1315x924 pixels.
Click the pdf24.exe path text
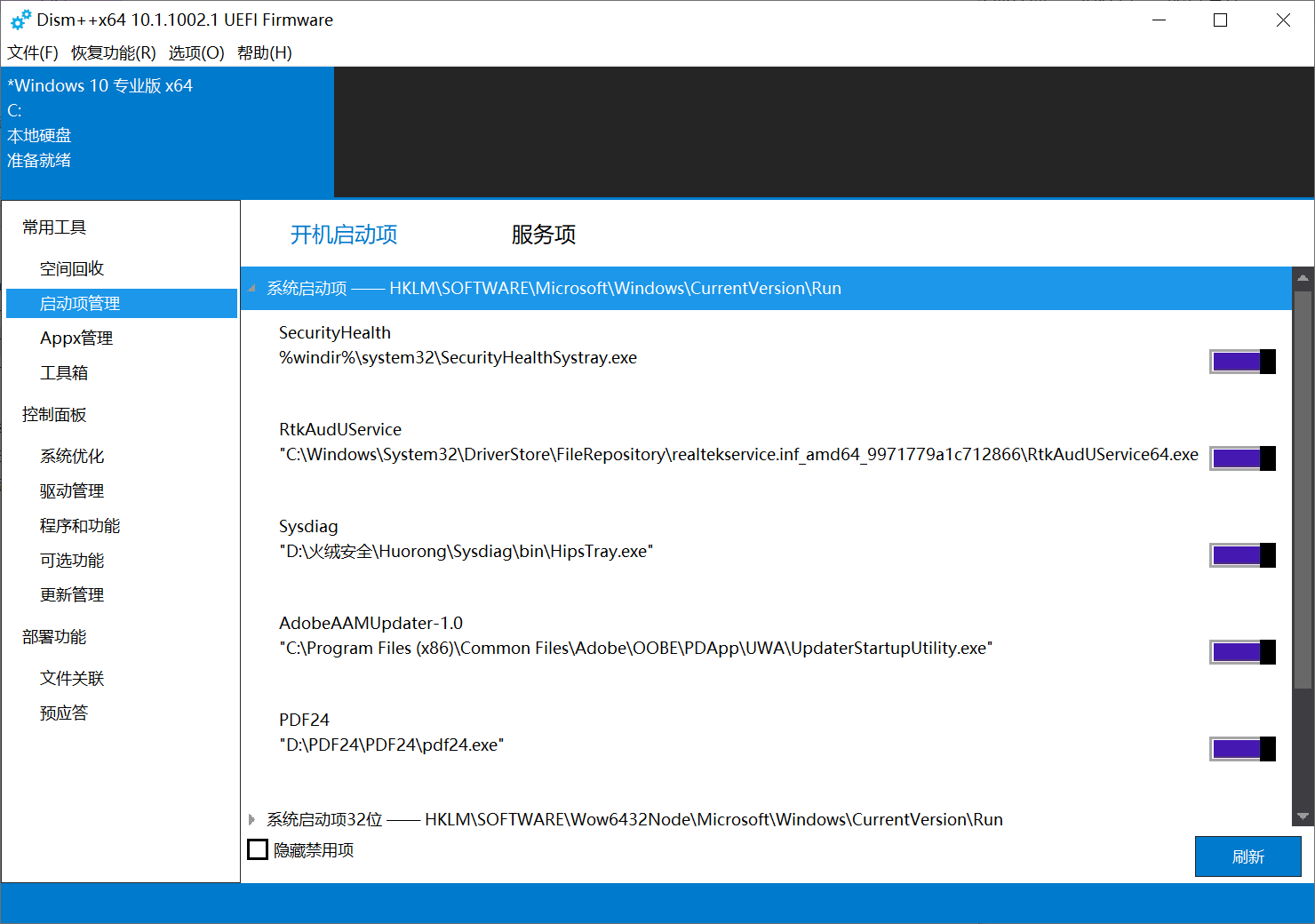click(x=391, y=745)
